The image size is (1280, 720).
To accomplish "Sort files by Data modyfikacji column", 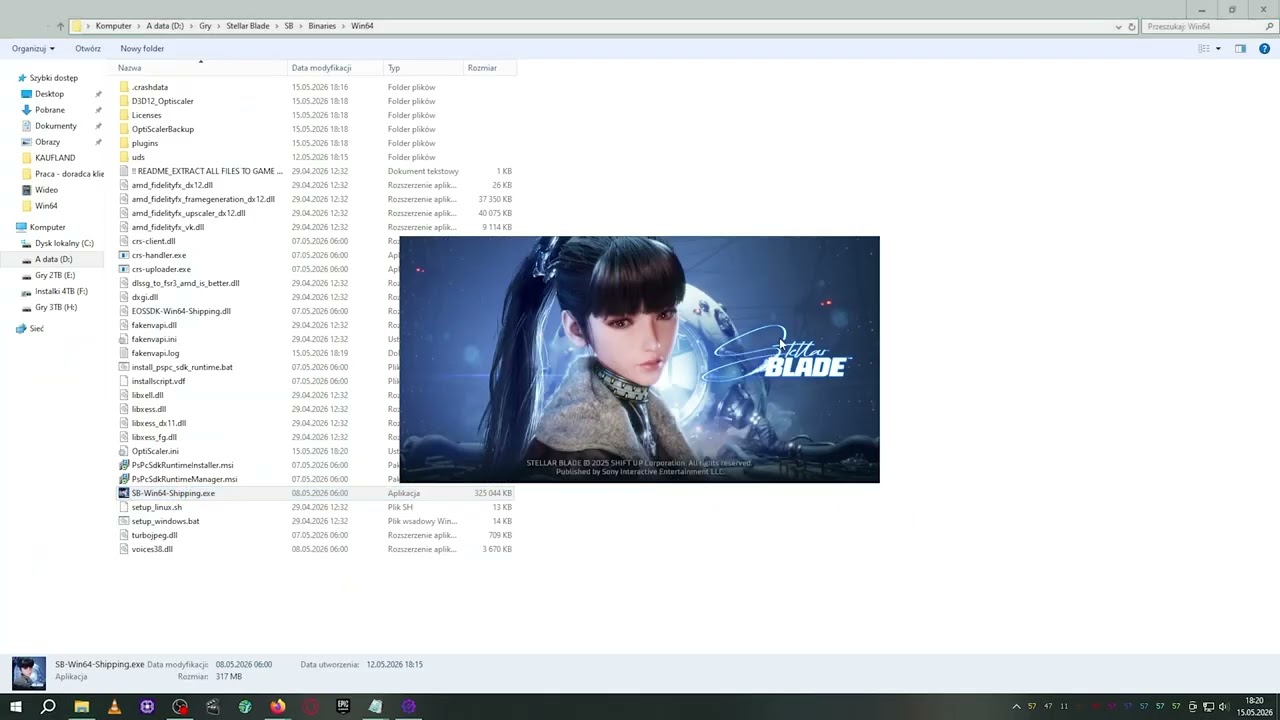I will 321,68.
